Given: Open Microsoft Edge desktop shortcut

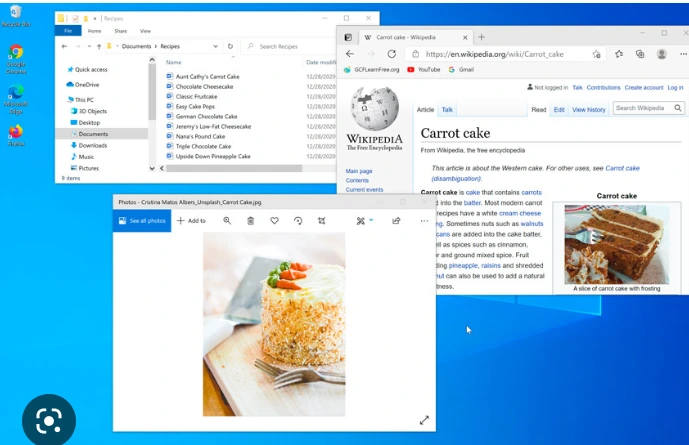Looking at the screenshot, I should (16, 99).
